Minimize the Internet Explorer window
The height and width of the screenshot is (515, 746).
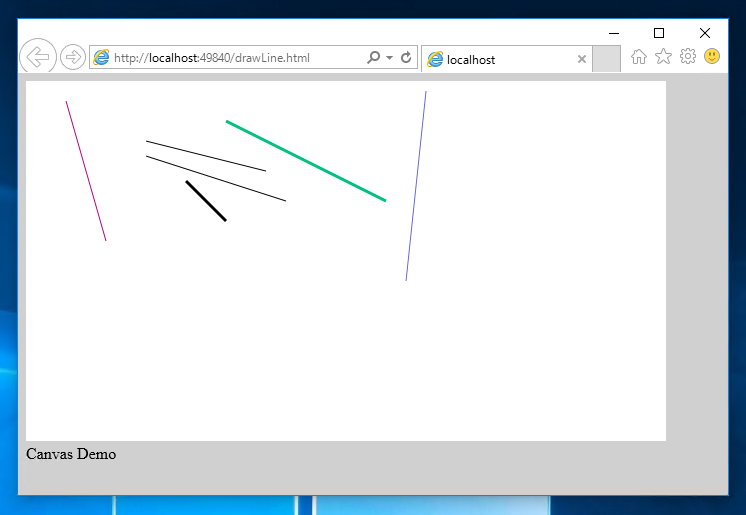click(x=614, y=33)
